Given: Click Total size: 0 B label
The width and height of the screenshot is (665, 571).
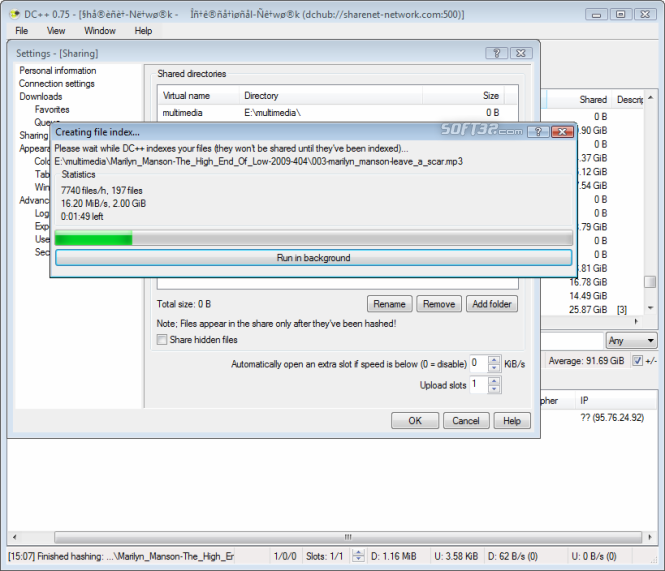Looking at the screenshot, I should [184, 304].
